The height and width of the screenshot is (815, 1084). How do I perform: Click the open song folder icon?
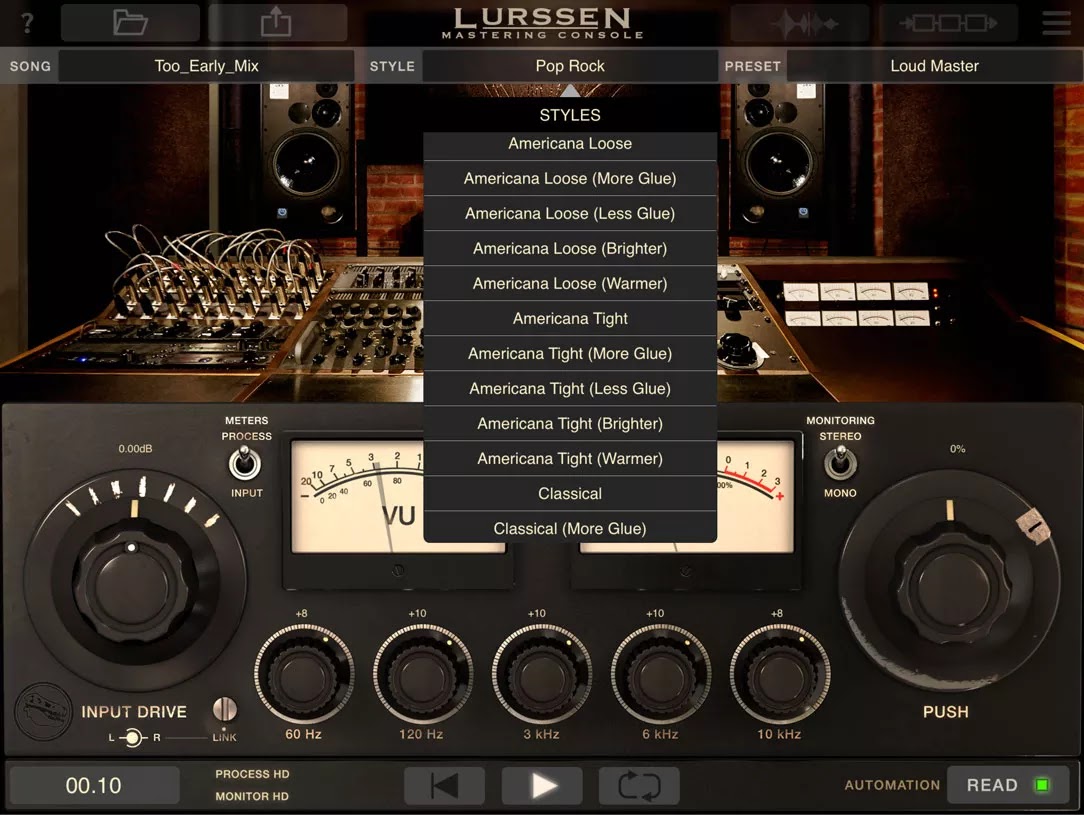[x=130, y=22]
